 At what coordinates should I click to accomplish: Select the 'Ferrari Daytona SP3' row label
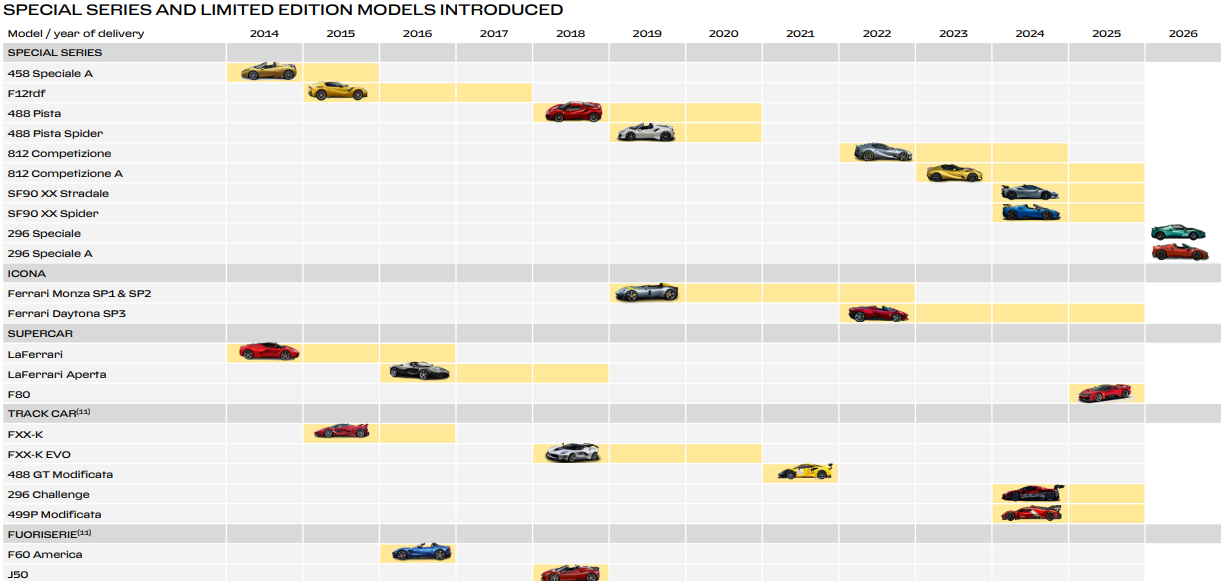[x=66, y=313]
